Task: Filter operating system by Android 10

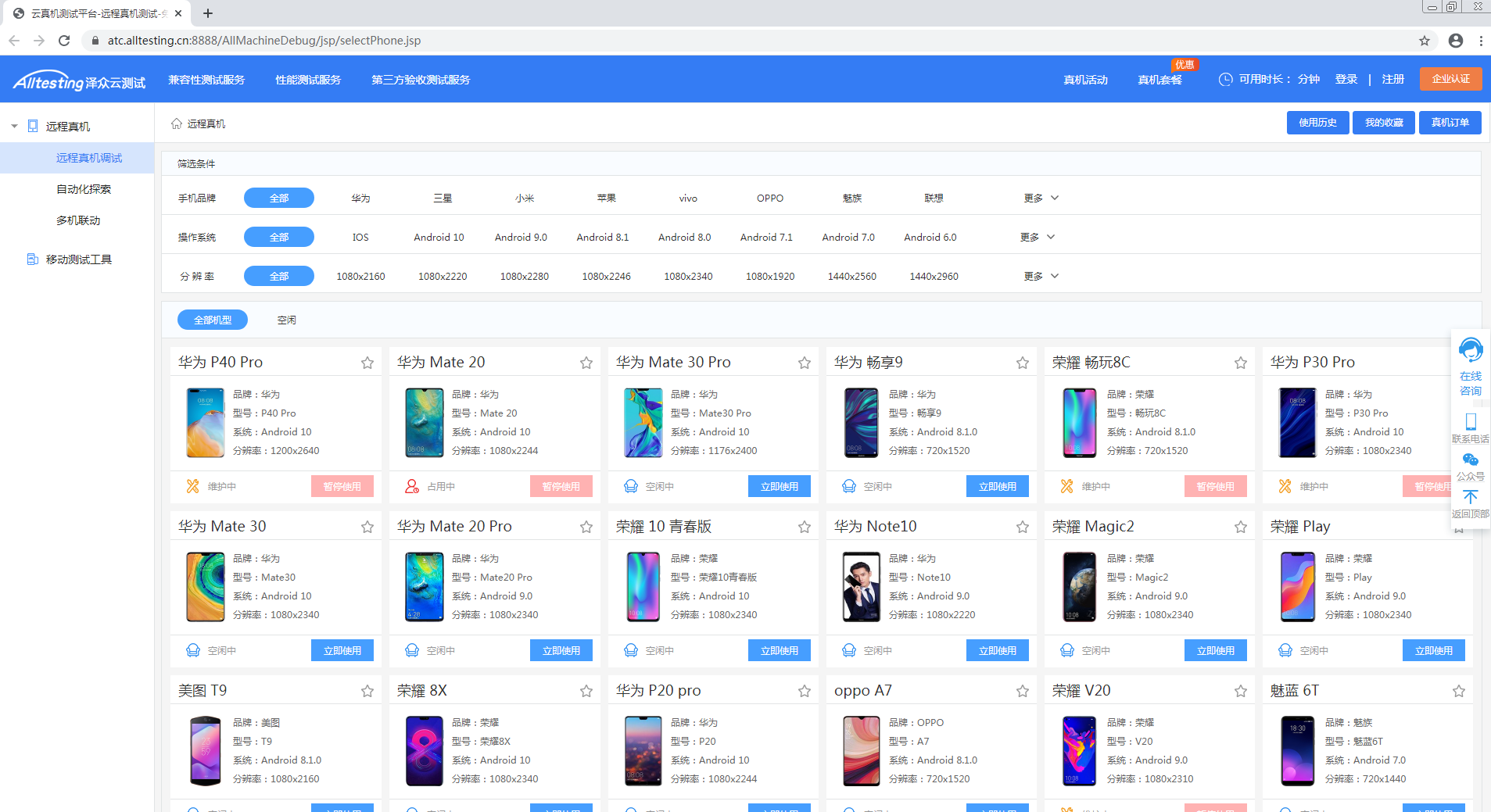Action: pos(439,238)
